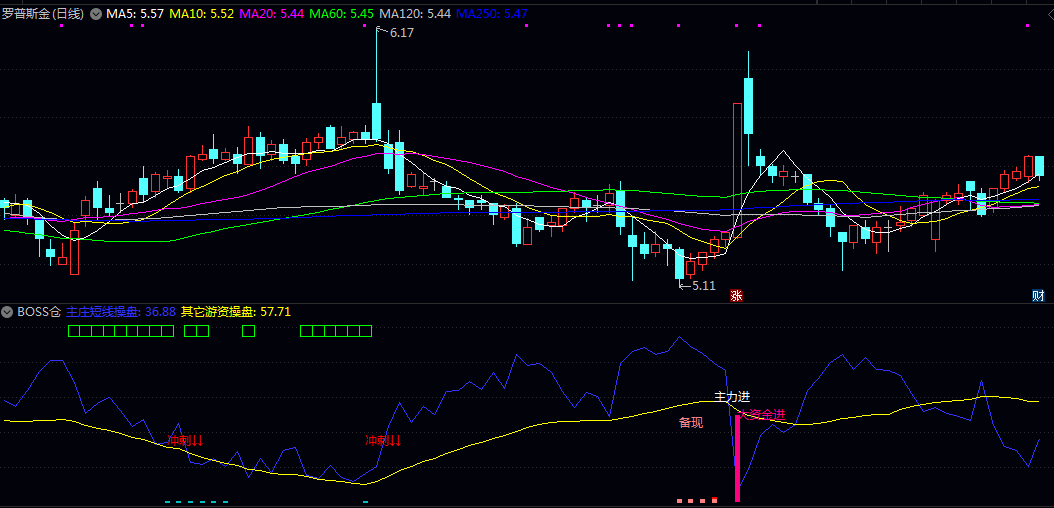Click the 主力进 signal label
The image size is (1054, 508).
point(731,397)
